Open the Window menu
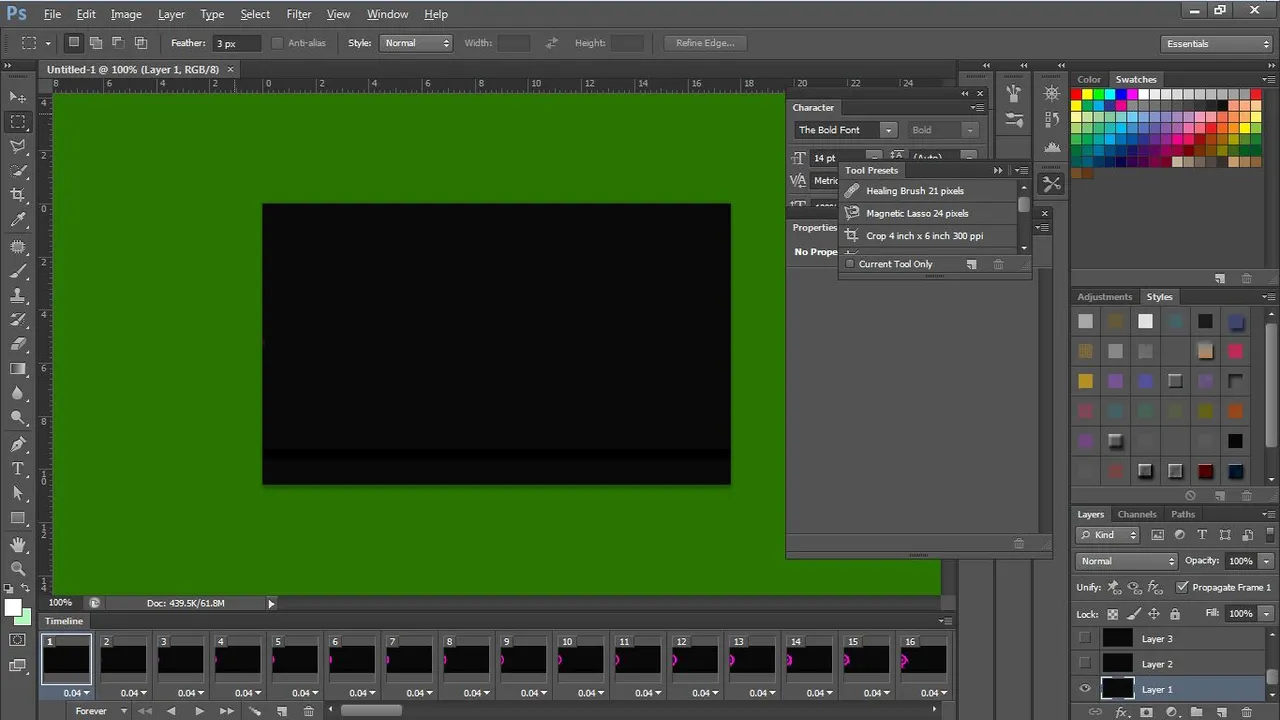The image size is (1280, 720). pyautogui.click(x=387, y=14)
